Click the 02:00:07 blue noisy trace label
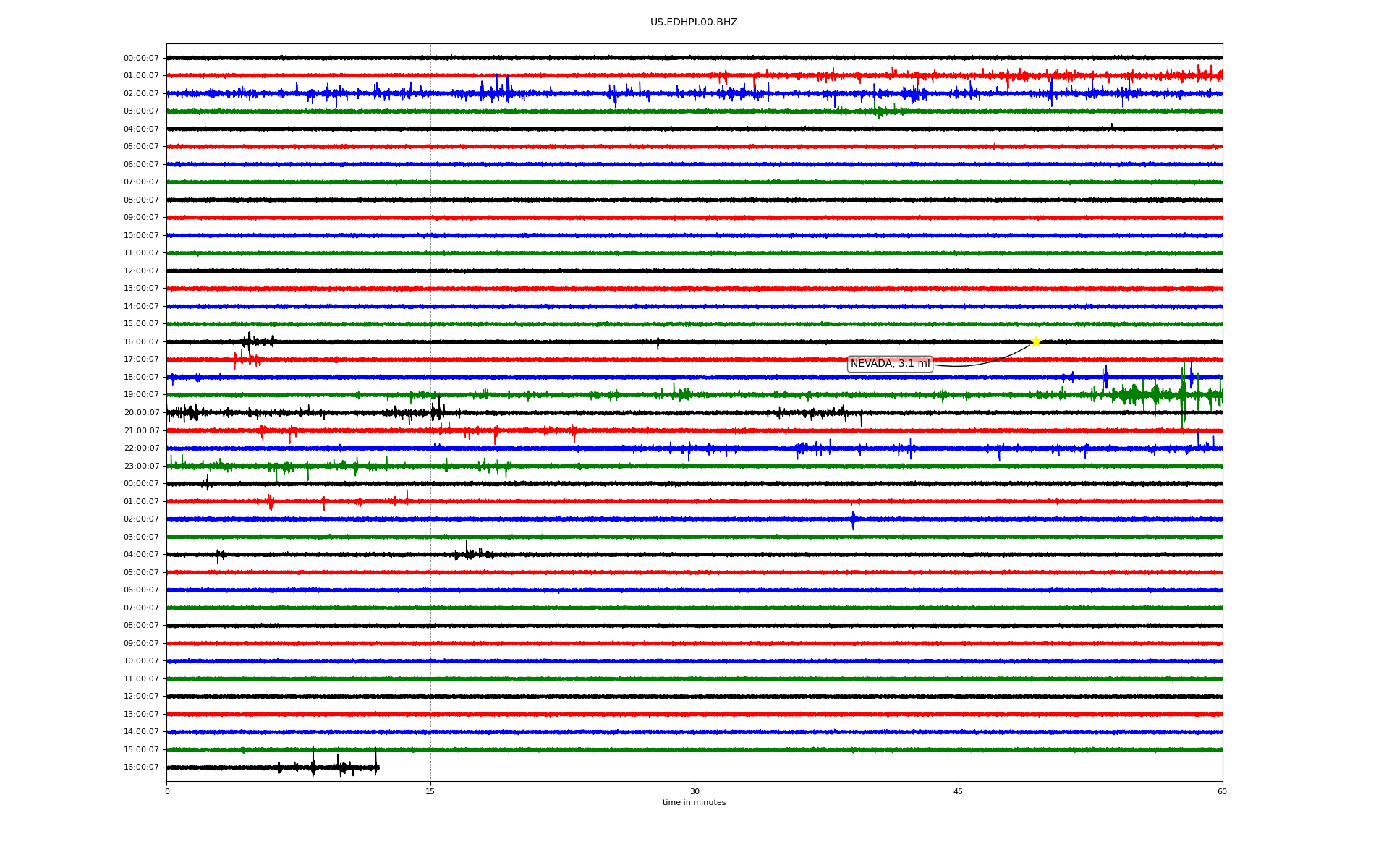The image size is (1389, 868). tap(141, 93)
